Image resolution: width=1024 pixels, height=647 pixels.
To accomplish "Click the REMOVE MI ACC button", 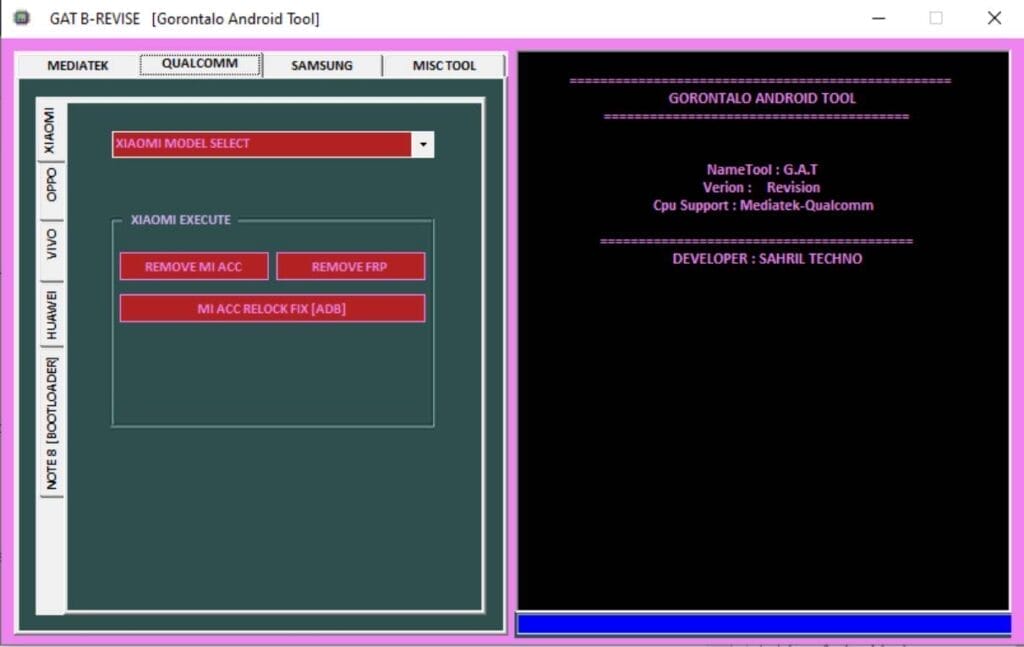I will click(x=193, y=266).
